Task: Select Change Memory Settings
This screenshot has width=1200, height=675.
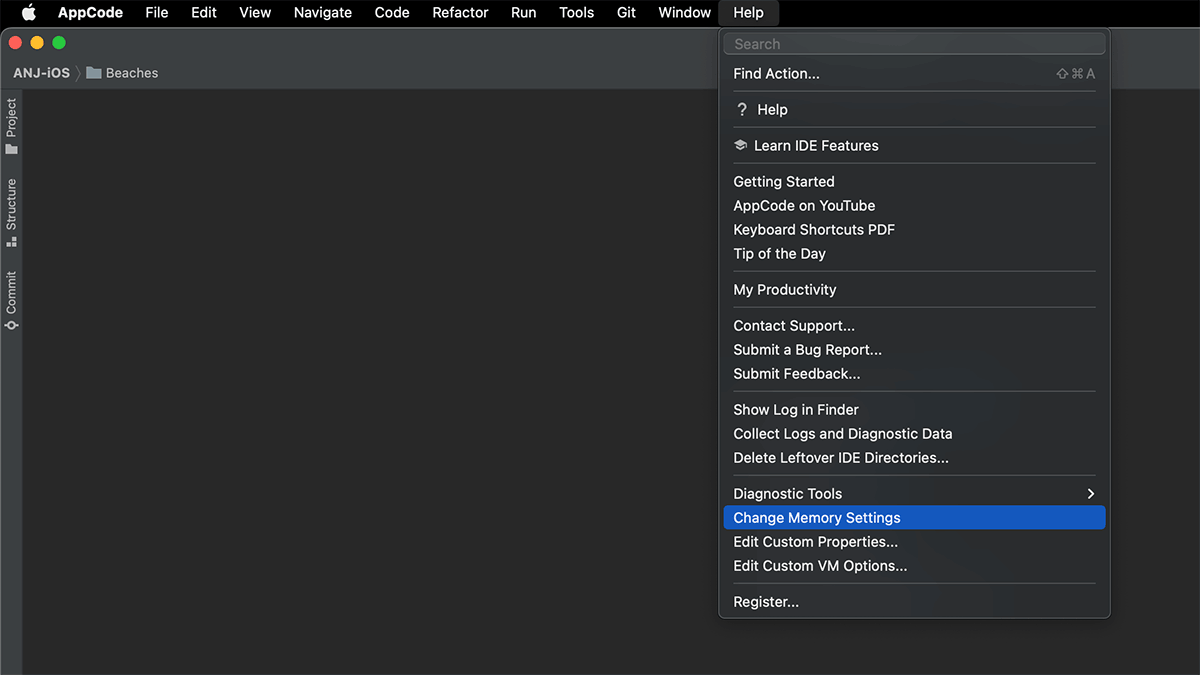Action: (x=816, y=517)
